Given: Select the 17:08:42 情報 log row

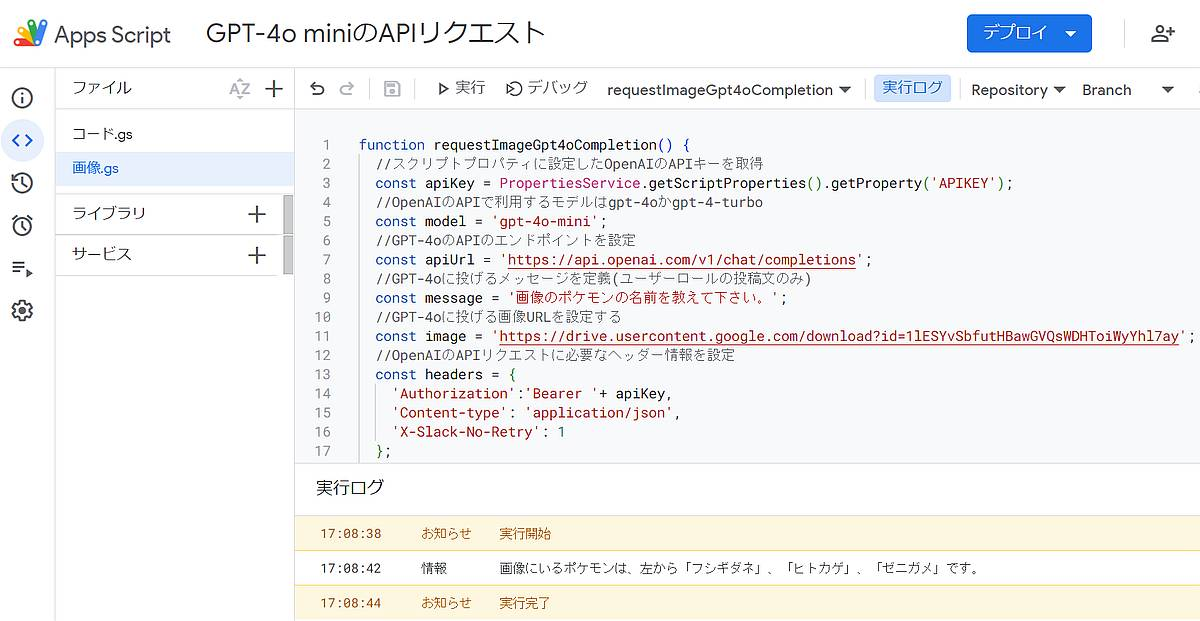Looking at the screenshot, I should [747, 568].
